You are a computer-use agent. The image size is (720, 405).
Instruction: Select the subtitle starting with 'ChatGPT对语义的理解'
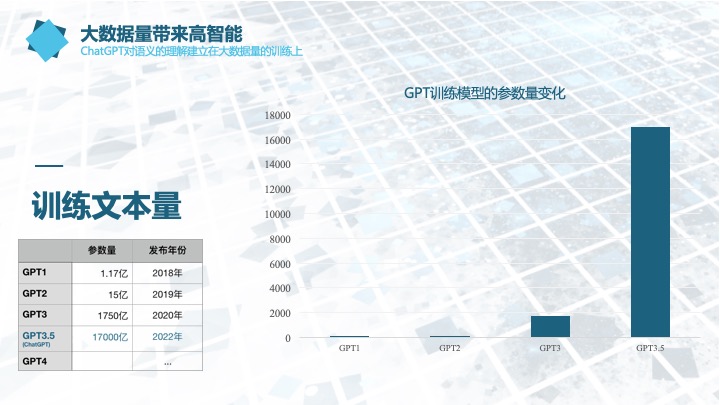[x=191, y=51]
